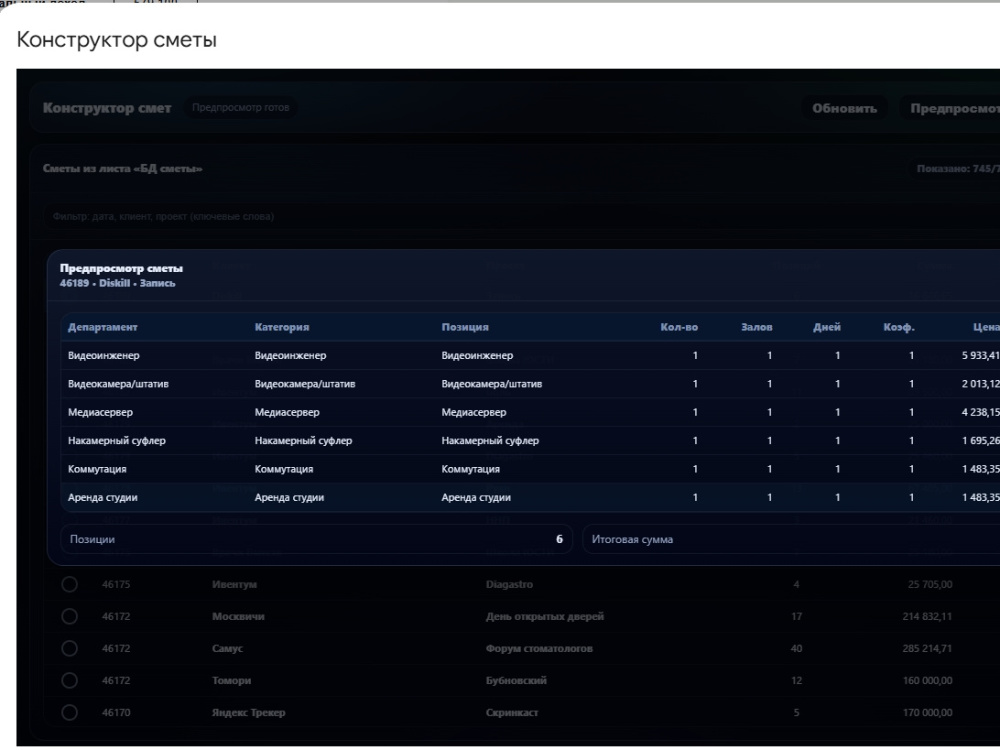
Task: Click Накамерный суфлер in Департамент column
Action: point(117,441)
